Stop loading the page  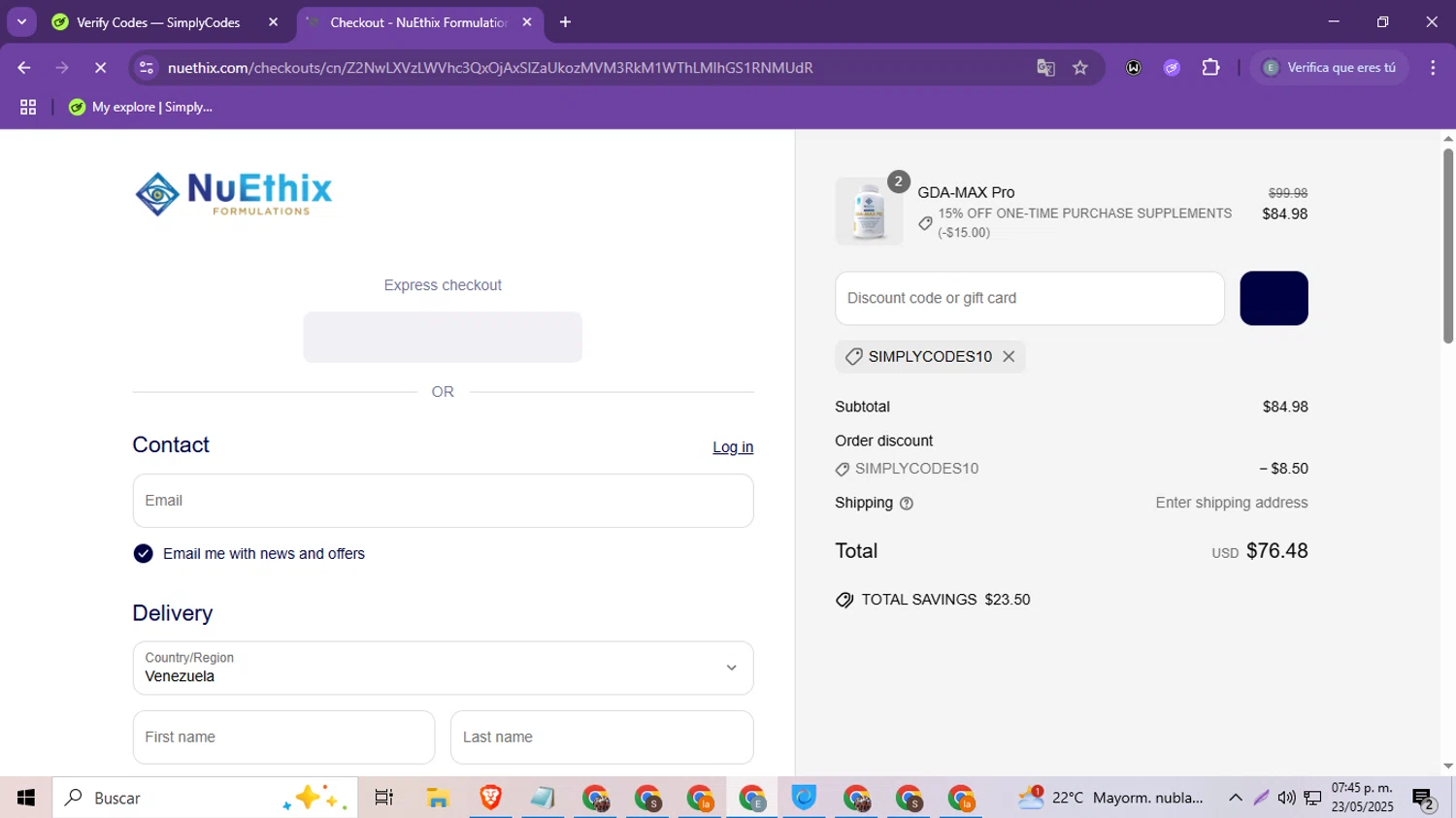(100, 68)
